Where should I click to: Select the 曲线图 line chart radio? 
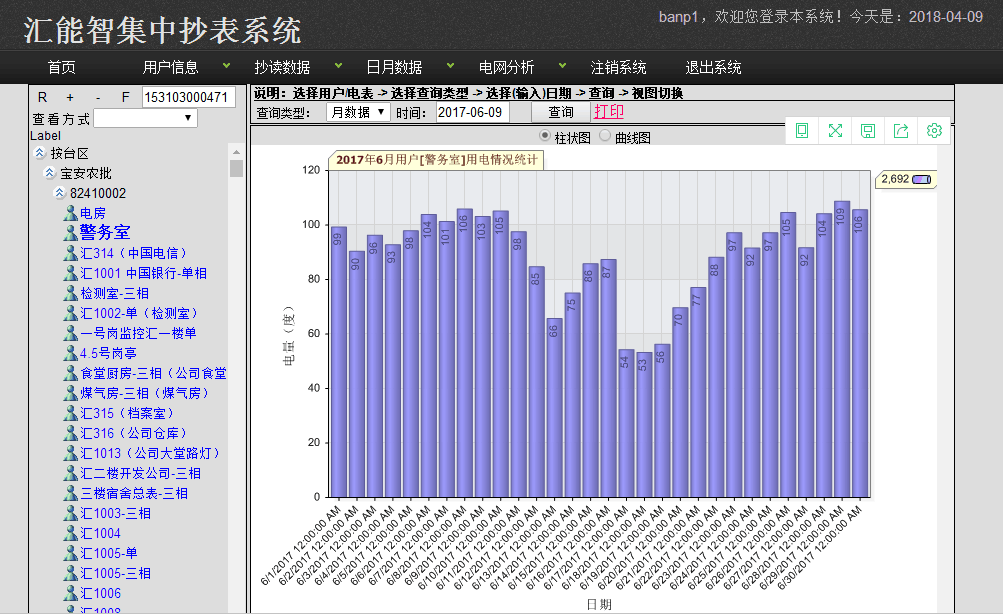605,136
